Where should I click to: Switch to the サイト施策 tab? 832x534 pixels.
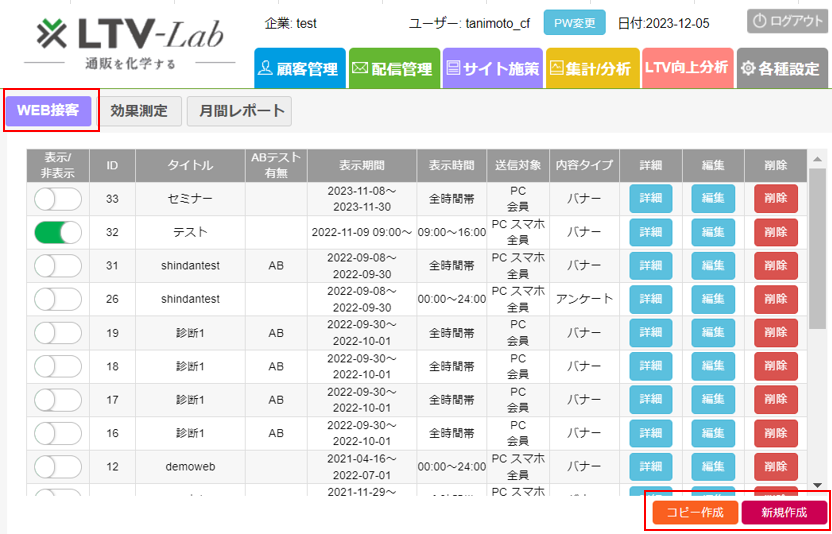492,69
